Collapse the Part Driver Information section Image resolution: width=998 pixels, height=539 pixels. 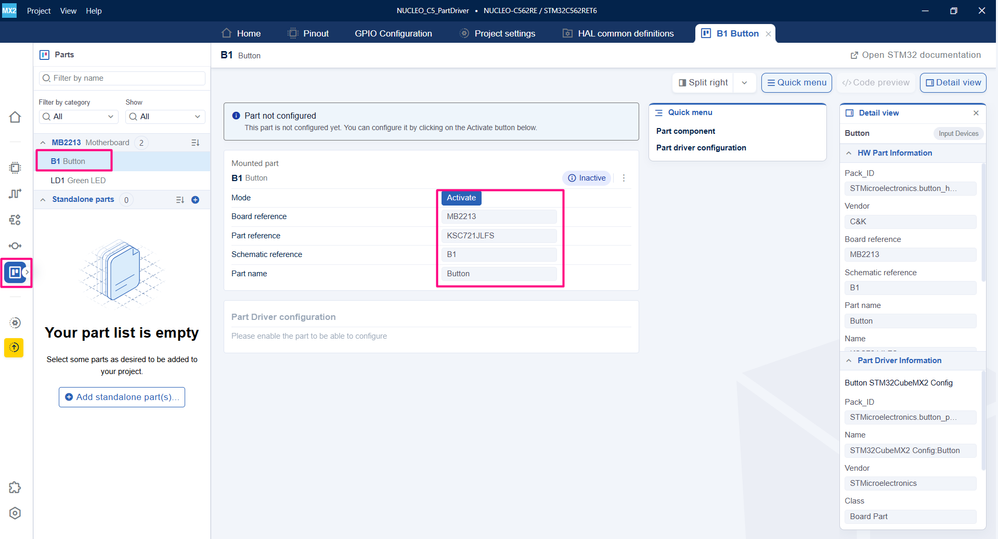[x=848, y=361]
